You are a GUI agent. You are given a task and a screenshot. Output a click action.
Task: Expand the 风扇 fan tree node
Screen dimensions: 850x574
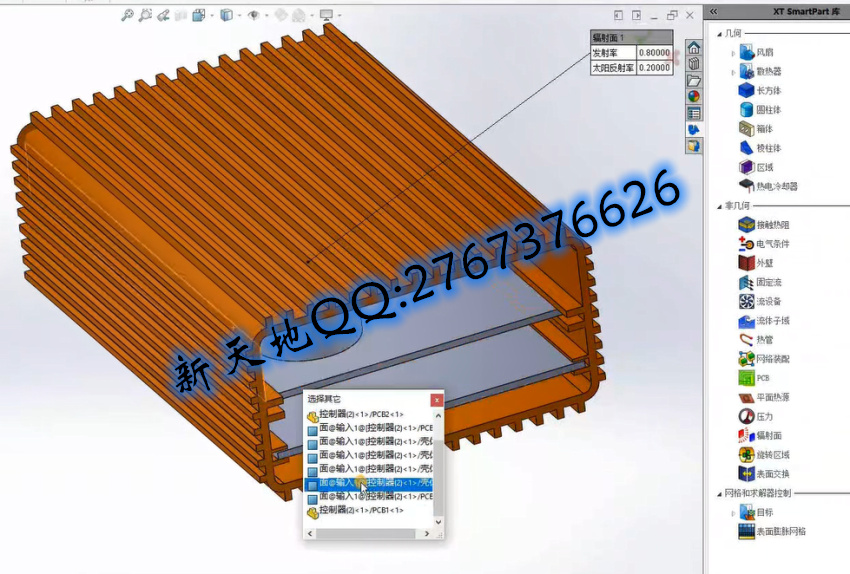coord(733,53)
